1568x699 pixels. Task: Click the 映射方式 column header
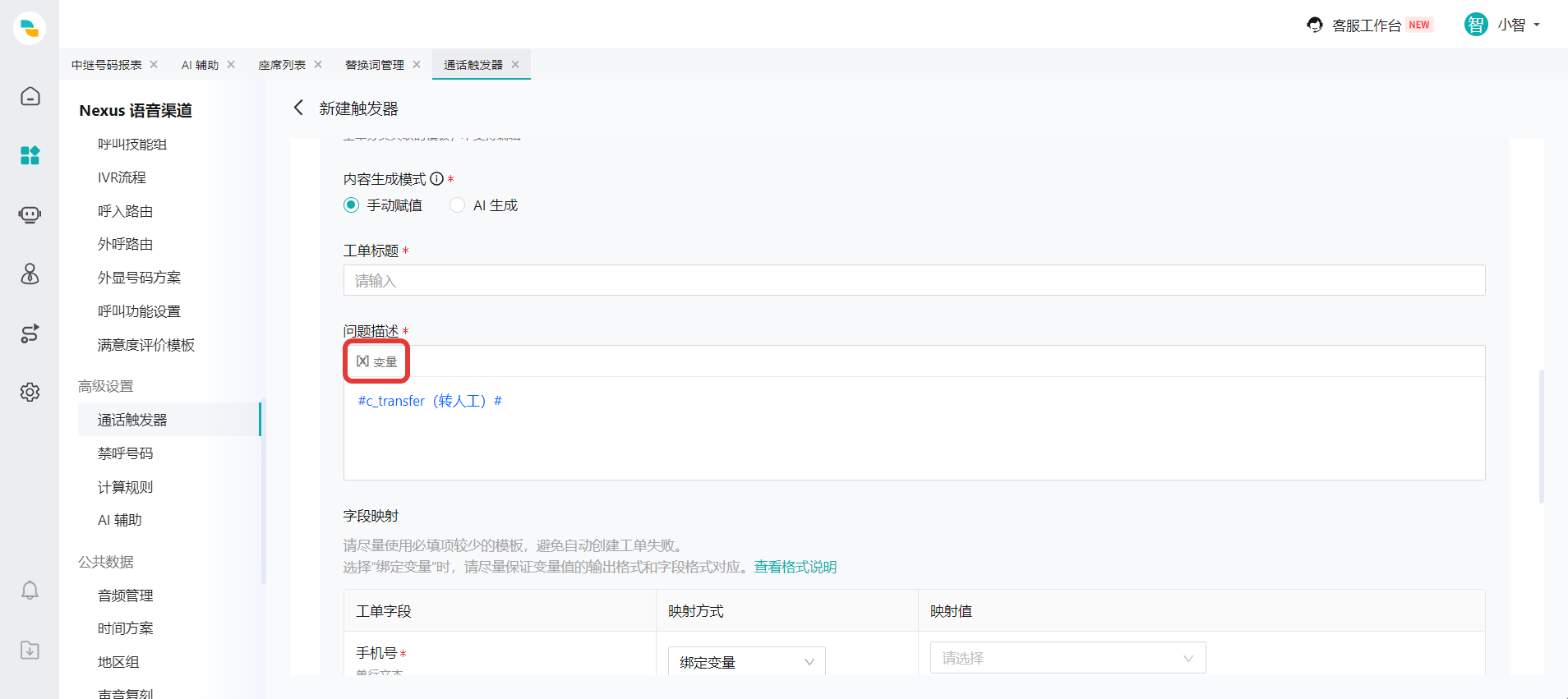[x=696, y=610]
